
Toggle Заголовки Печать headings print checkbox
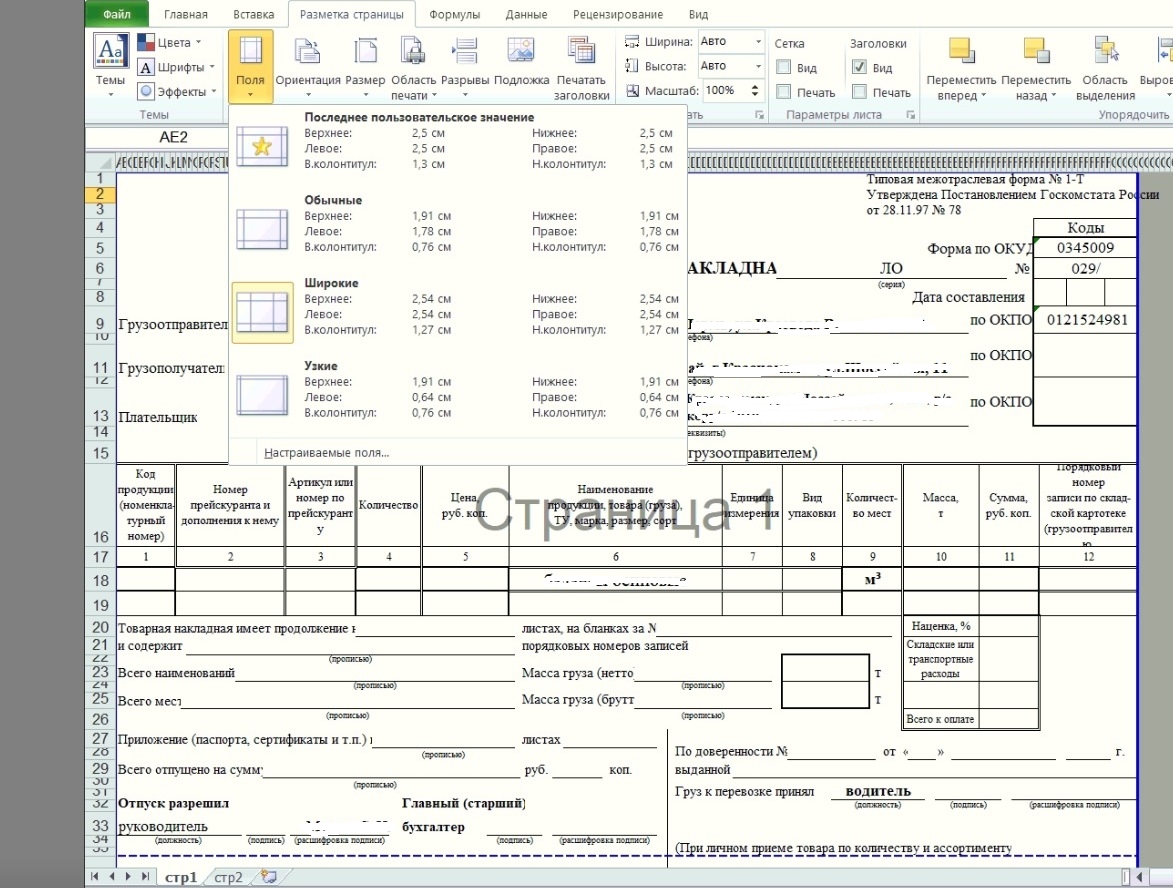860,92
